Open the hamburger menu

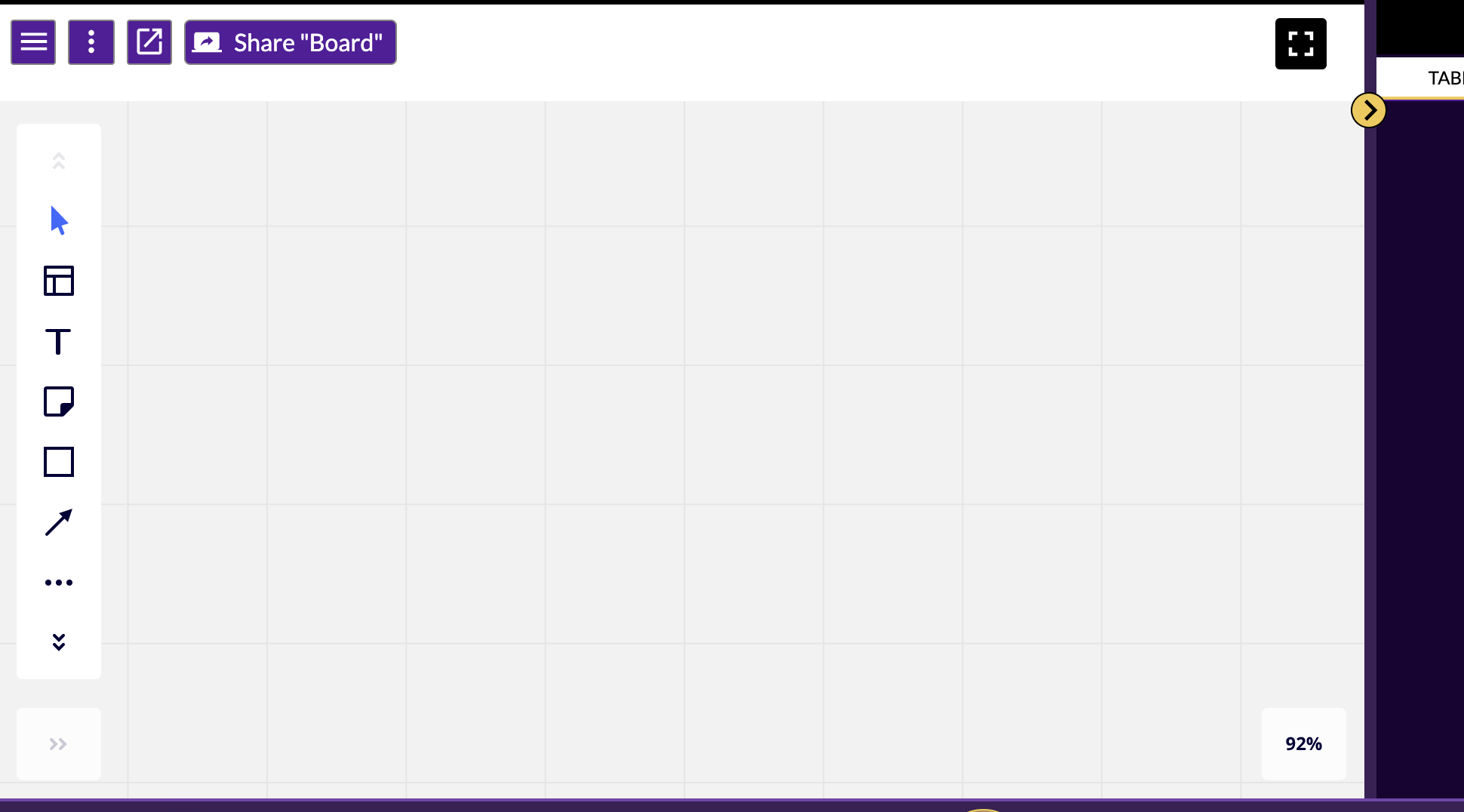[x=33, y=42]
